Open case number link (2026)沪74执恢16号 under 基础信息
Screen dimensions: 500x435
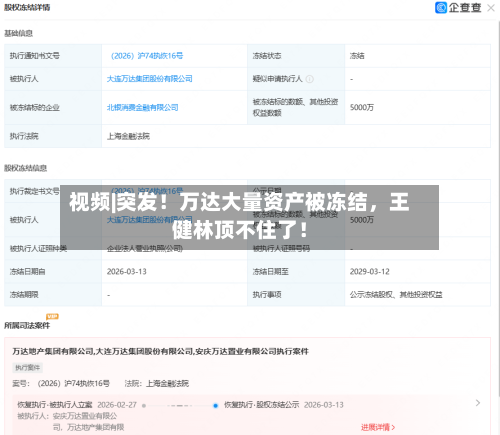tap(147, 56)
